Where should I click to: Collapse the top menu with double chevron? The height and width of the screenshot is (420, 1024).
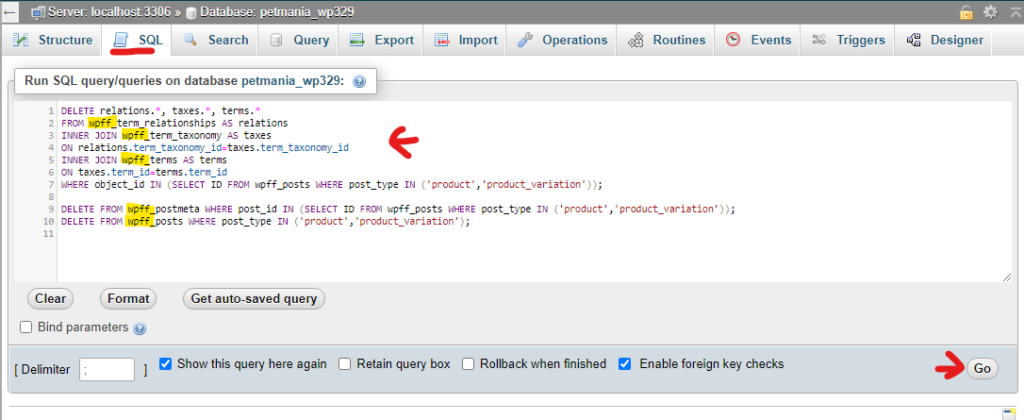(1015, 12)
